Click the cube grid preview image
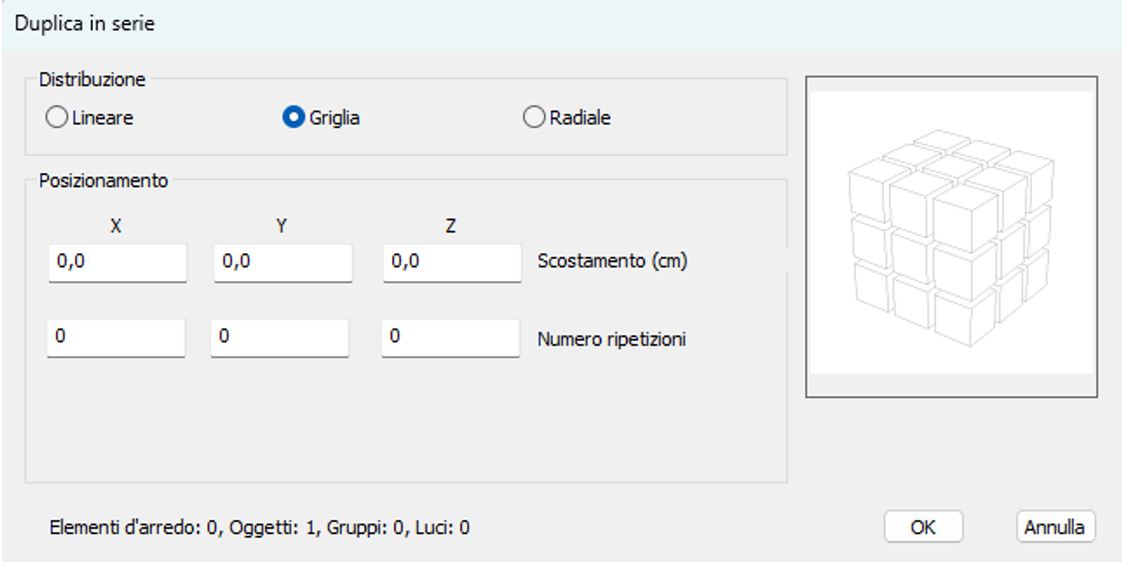 (951, 237)
